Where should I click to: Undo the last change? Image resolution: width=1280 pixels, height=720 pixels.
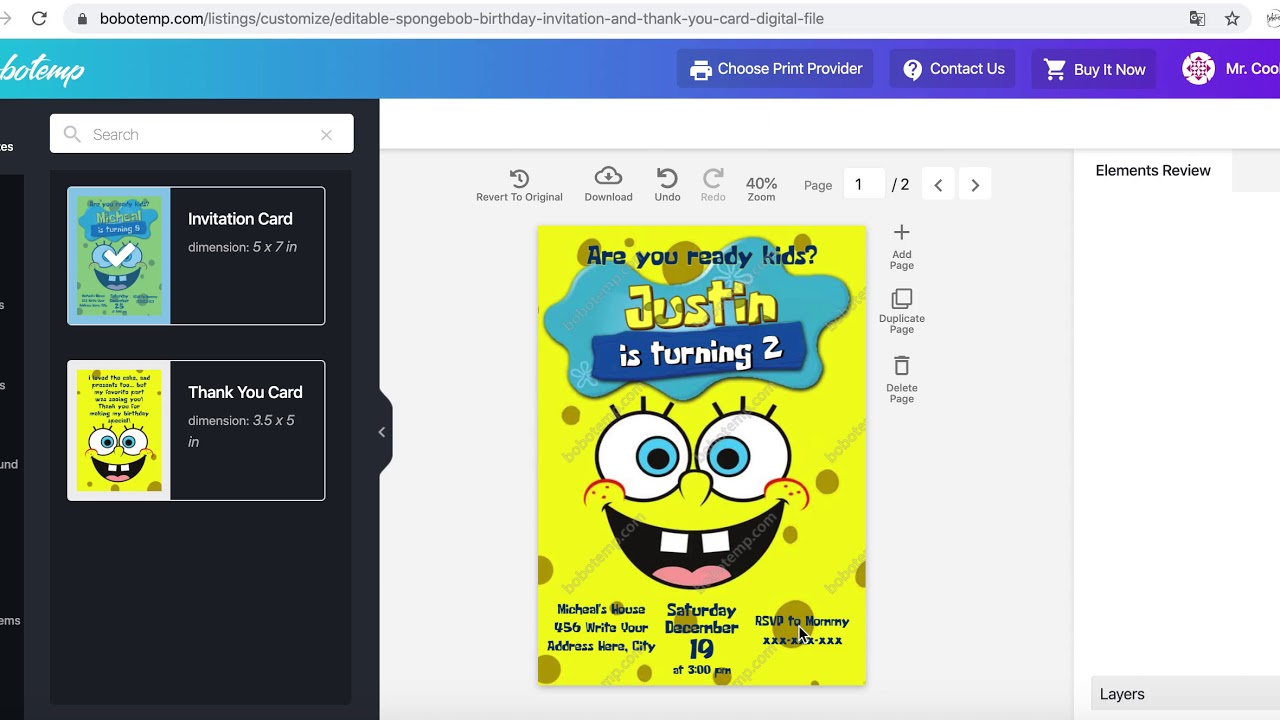(x=667, y=185)
